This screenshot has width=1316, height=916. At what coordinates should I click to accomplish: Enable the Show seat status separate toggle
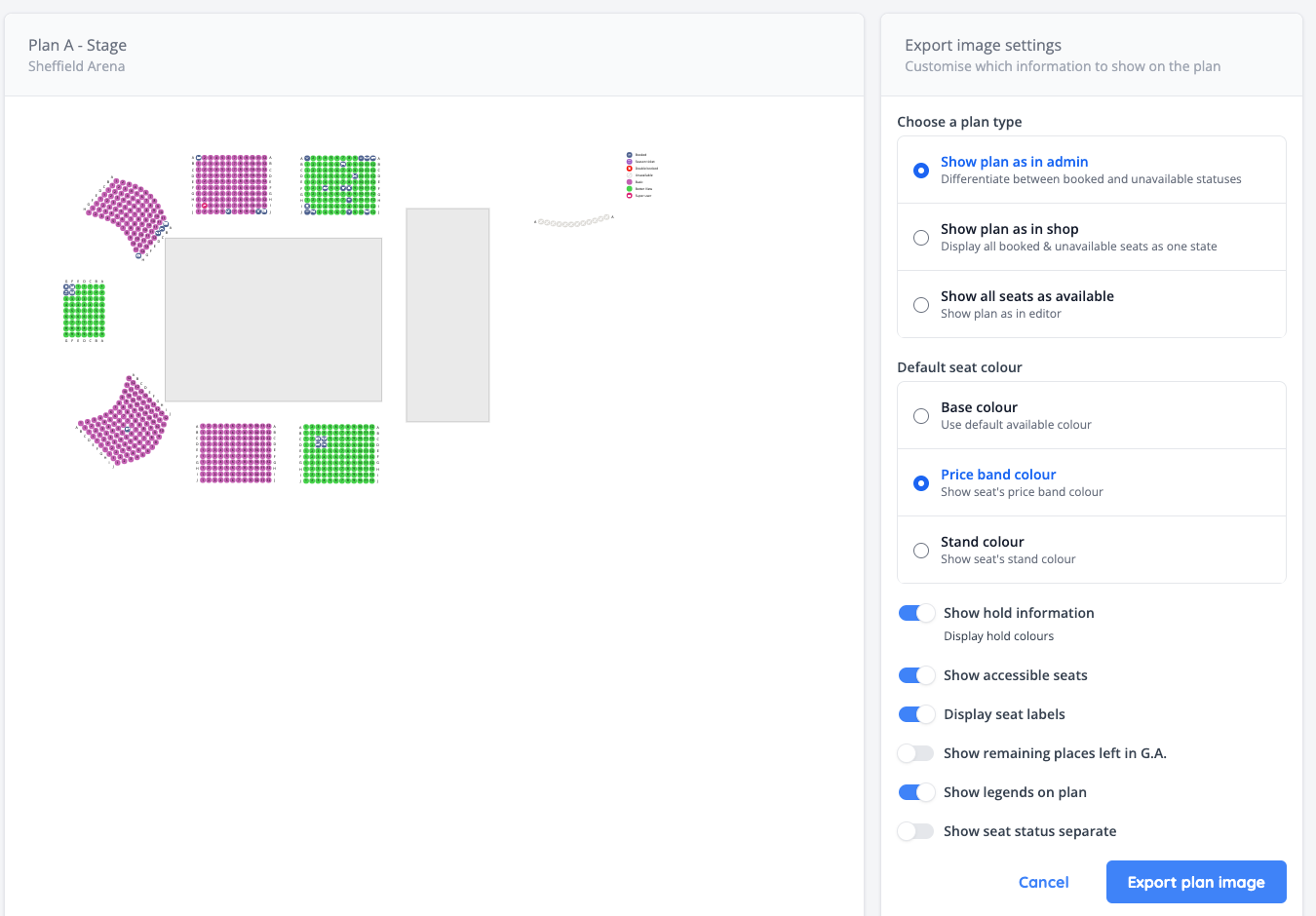pyautogui.click(x=914, y=830)
